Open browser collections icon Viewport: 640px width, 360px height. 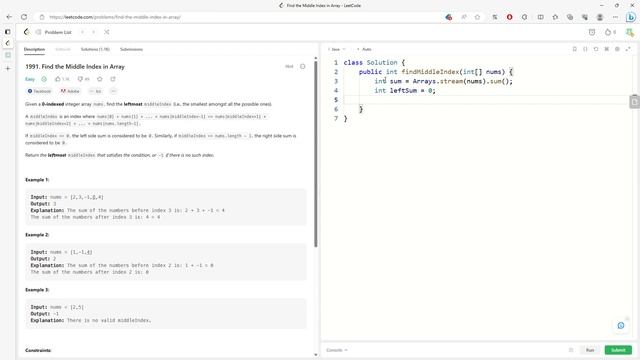[570, 17]
